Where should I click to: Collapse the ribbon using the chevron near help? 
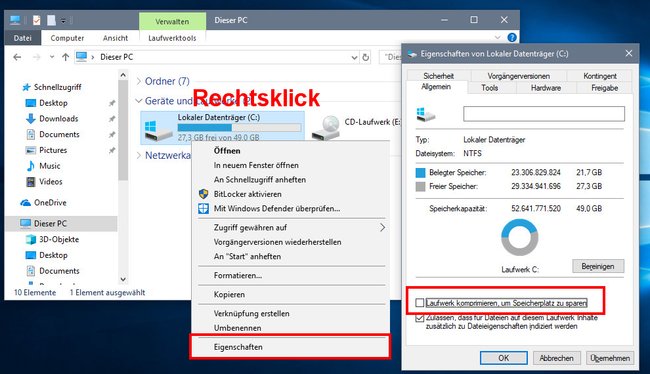[498, 38]
